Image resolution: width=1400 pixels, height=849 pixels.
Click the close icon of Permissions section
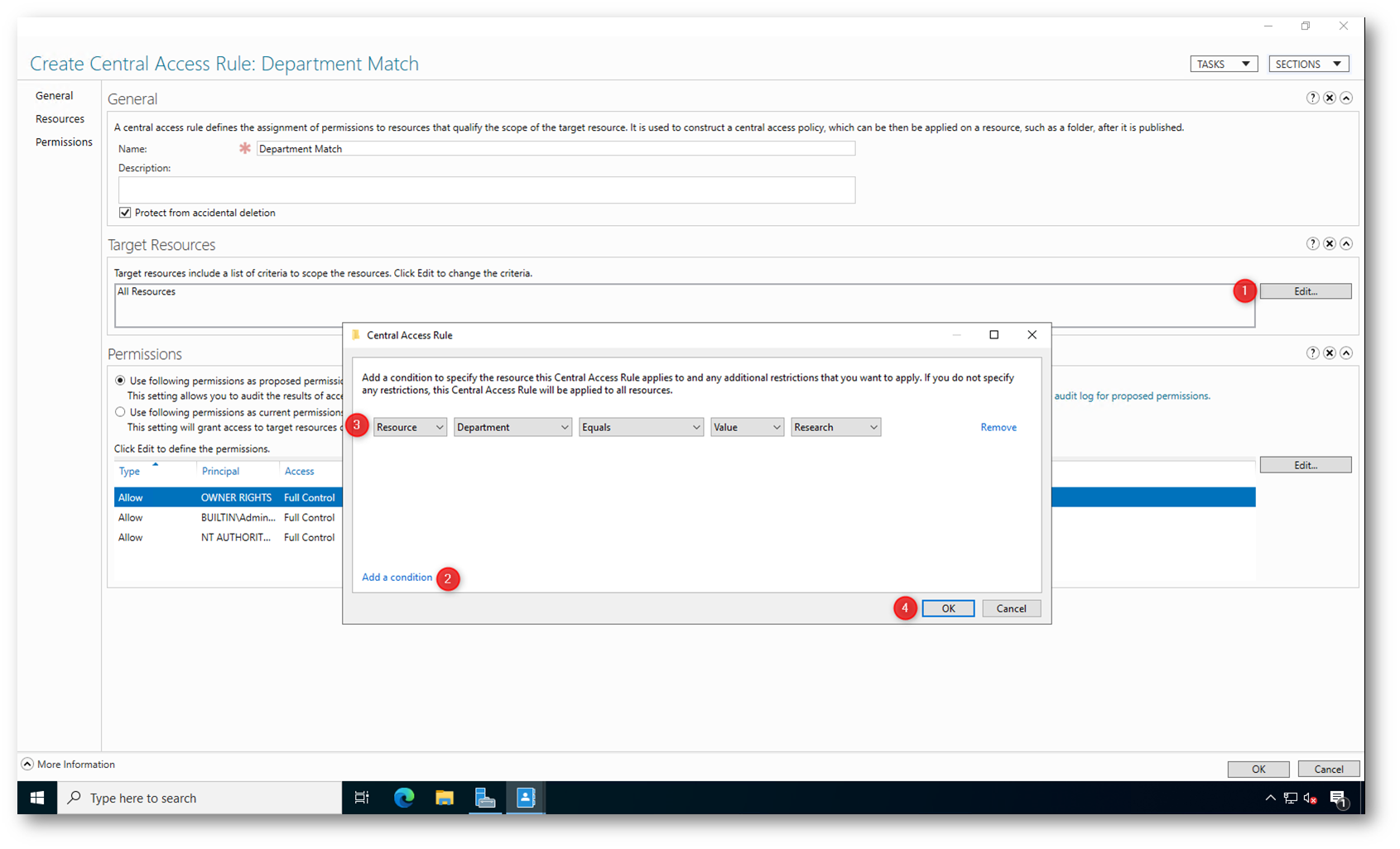[x=1330, y=353]
